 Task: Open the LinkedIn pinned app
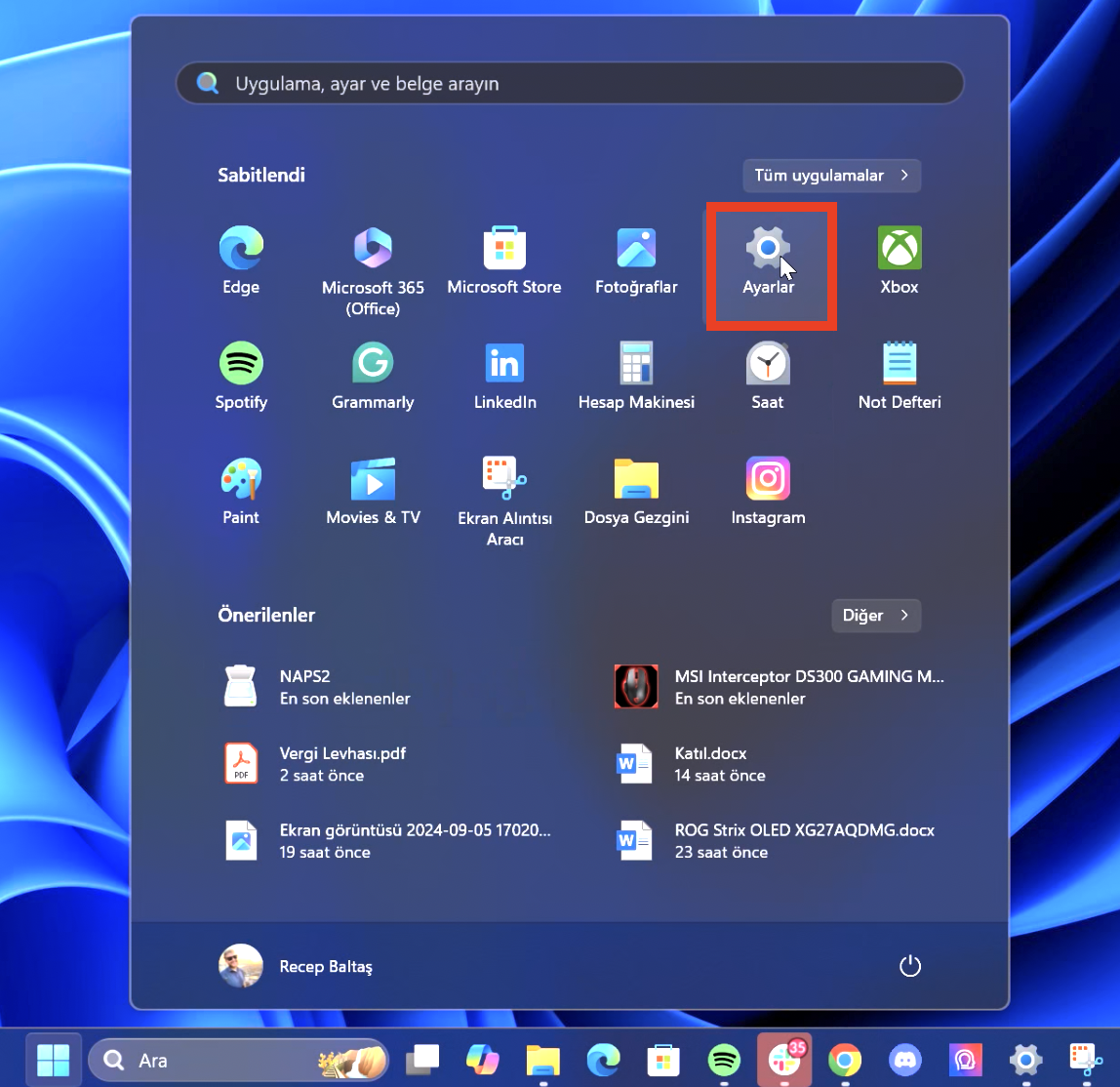tap(504, 377)
